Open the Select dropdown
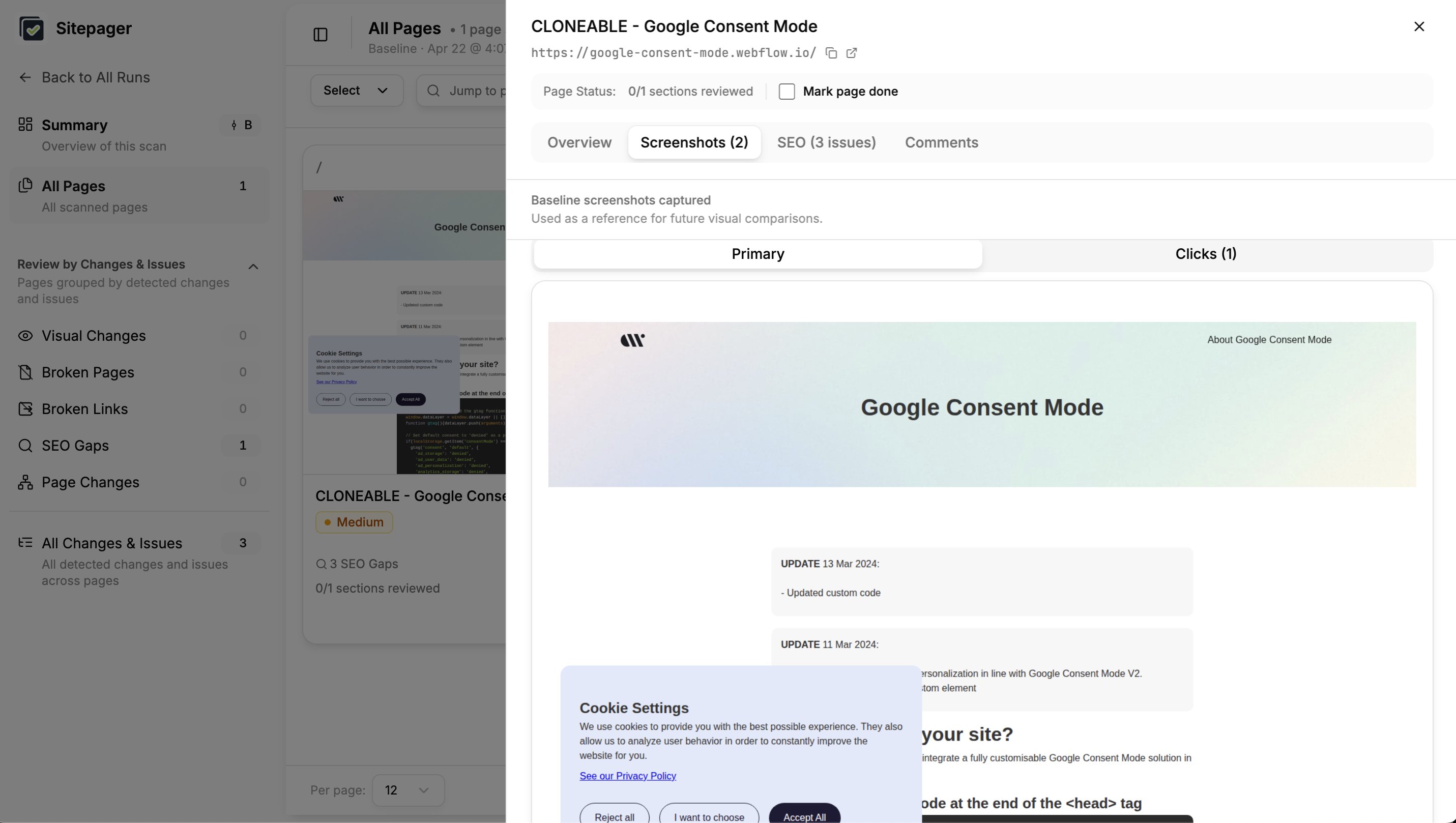This screenshot has height=823, width=1456. coord(357,90)
